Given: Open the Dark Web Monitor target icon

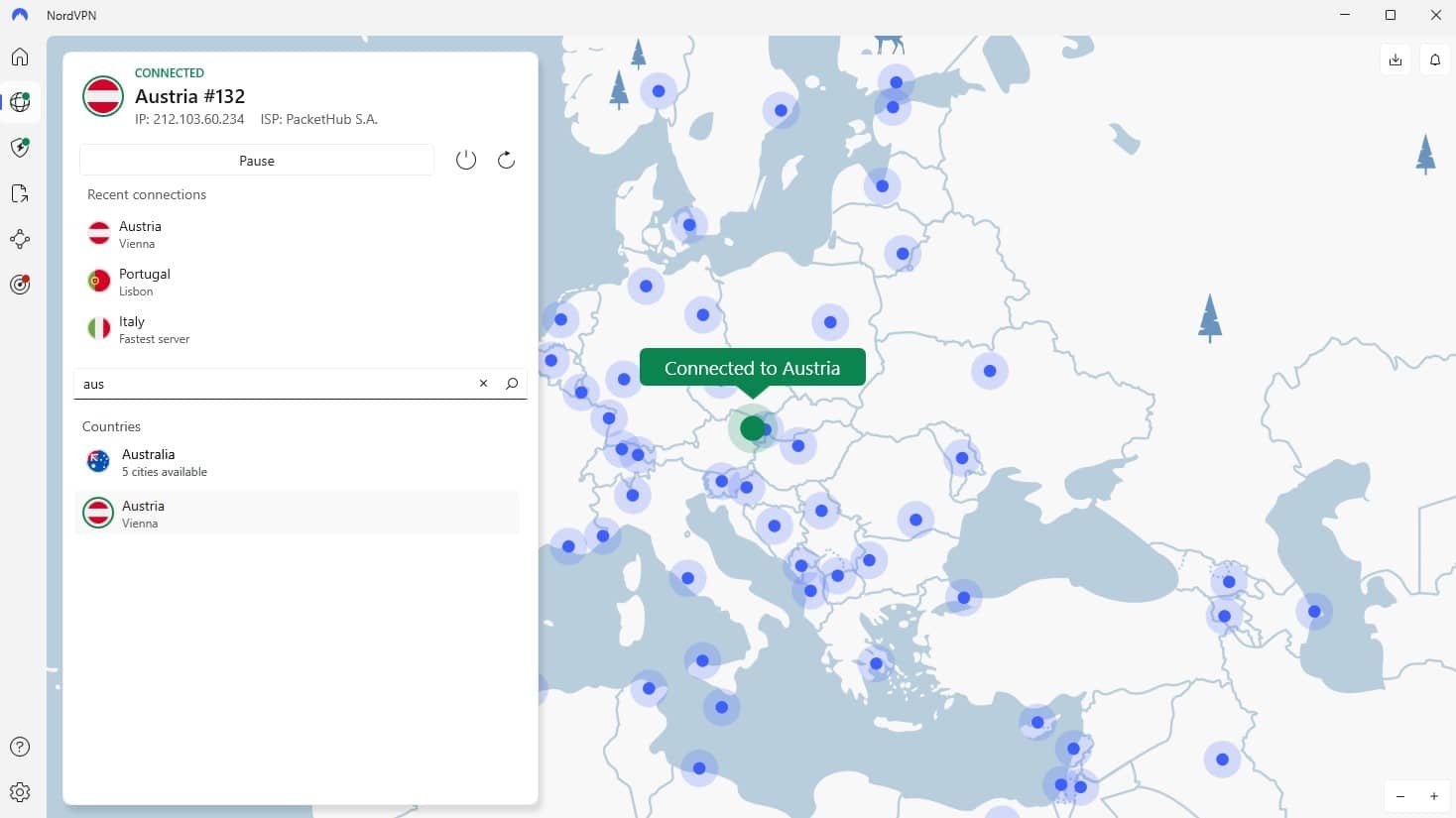Looking at the screenshot, I should [x=20, y=285].
